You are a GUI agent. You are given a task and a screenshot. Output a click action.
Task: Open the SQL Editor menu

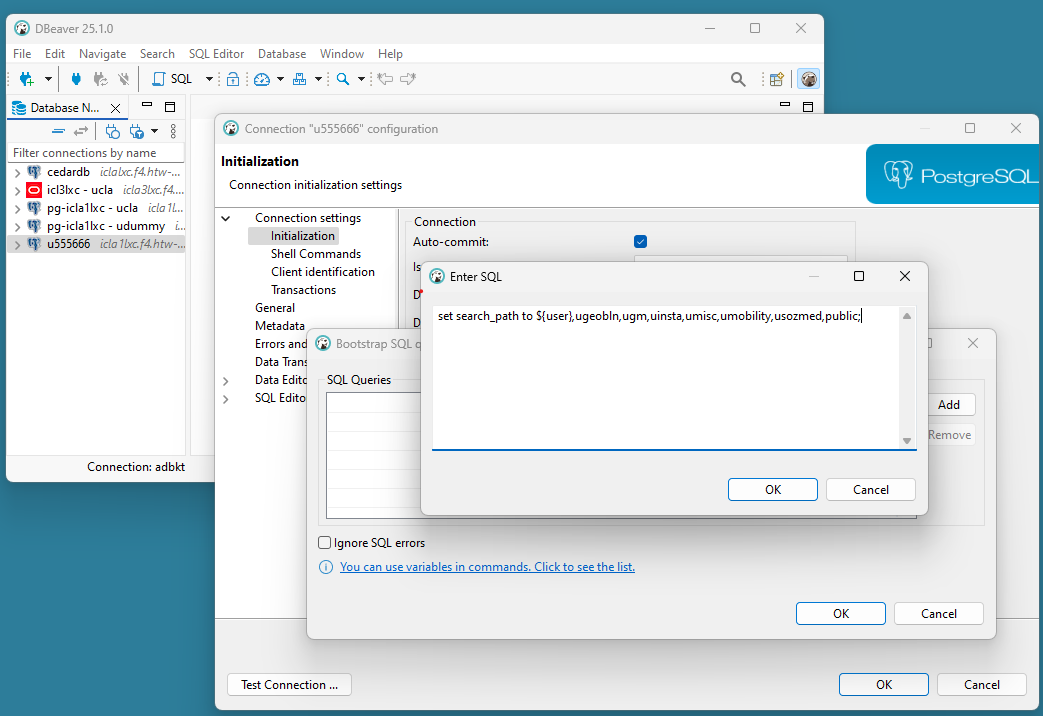(216, 54)
